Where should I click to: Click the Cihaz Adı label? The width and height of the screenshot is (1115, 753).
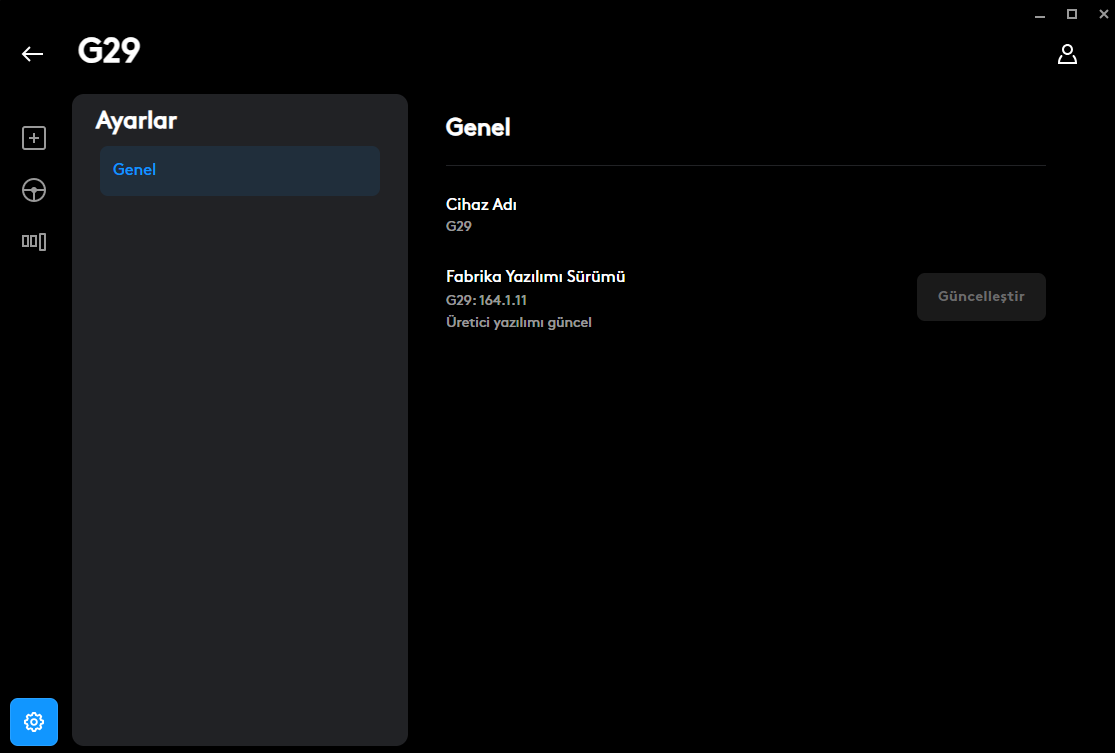point(481,205)
